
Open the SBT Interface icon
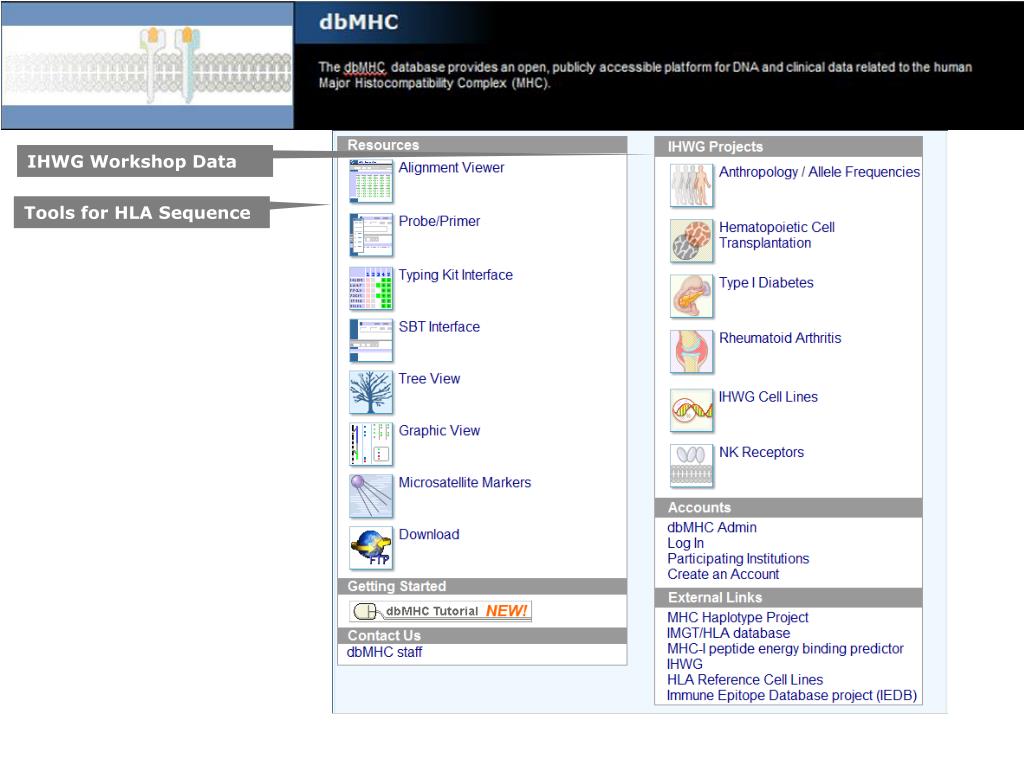pos(371,340)
